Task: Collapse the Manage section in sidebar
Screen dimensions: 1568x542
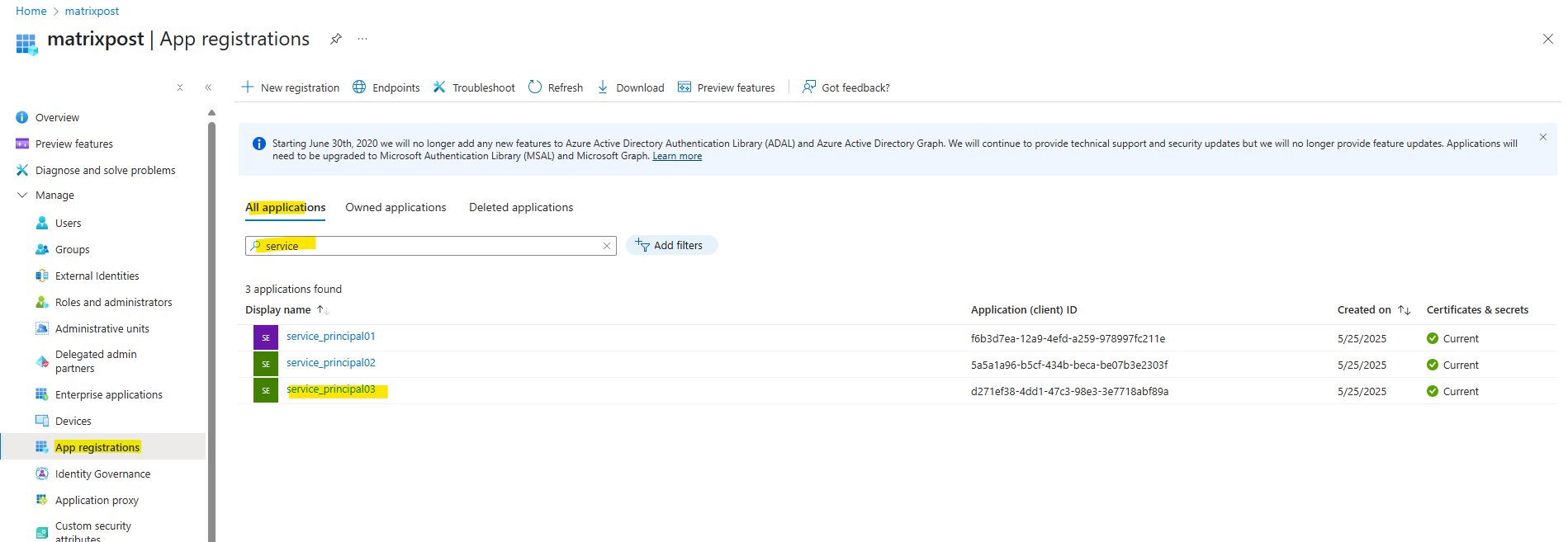Action: [x=22, y=196]
